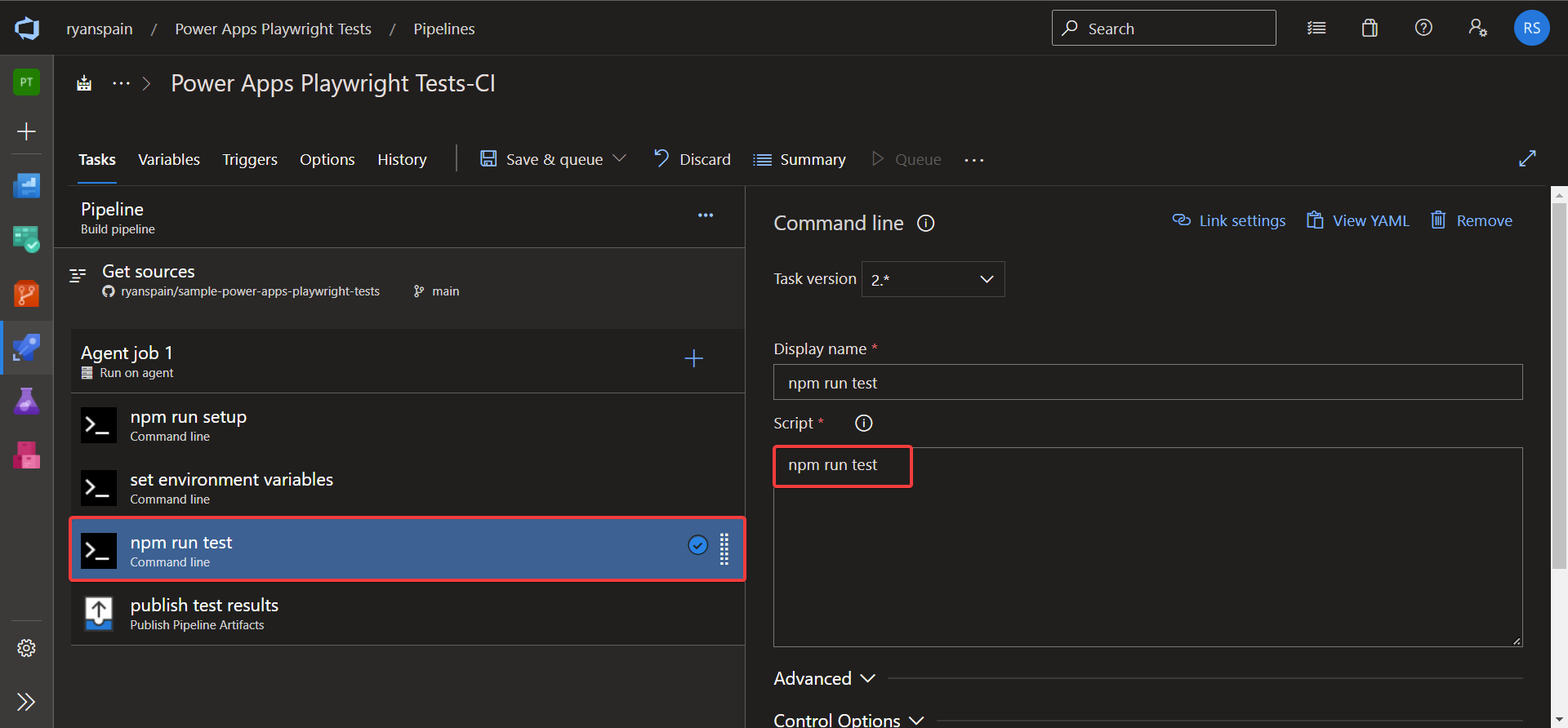Click the Command line info icon
The width and height of the screenshot is (1568, 728).
(925, 224)
